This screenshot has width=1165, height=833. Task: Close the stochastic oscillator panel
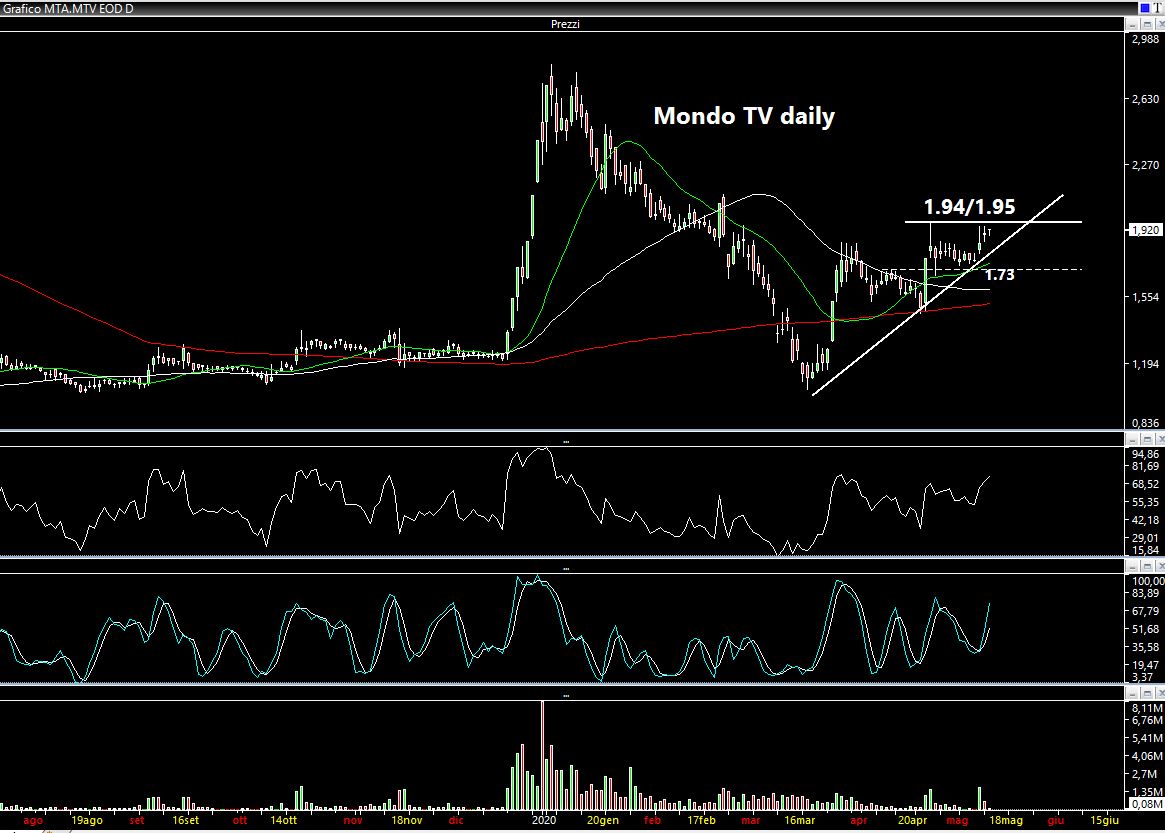point(1161,566)
